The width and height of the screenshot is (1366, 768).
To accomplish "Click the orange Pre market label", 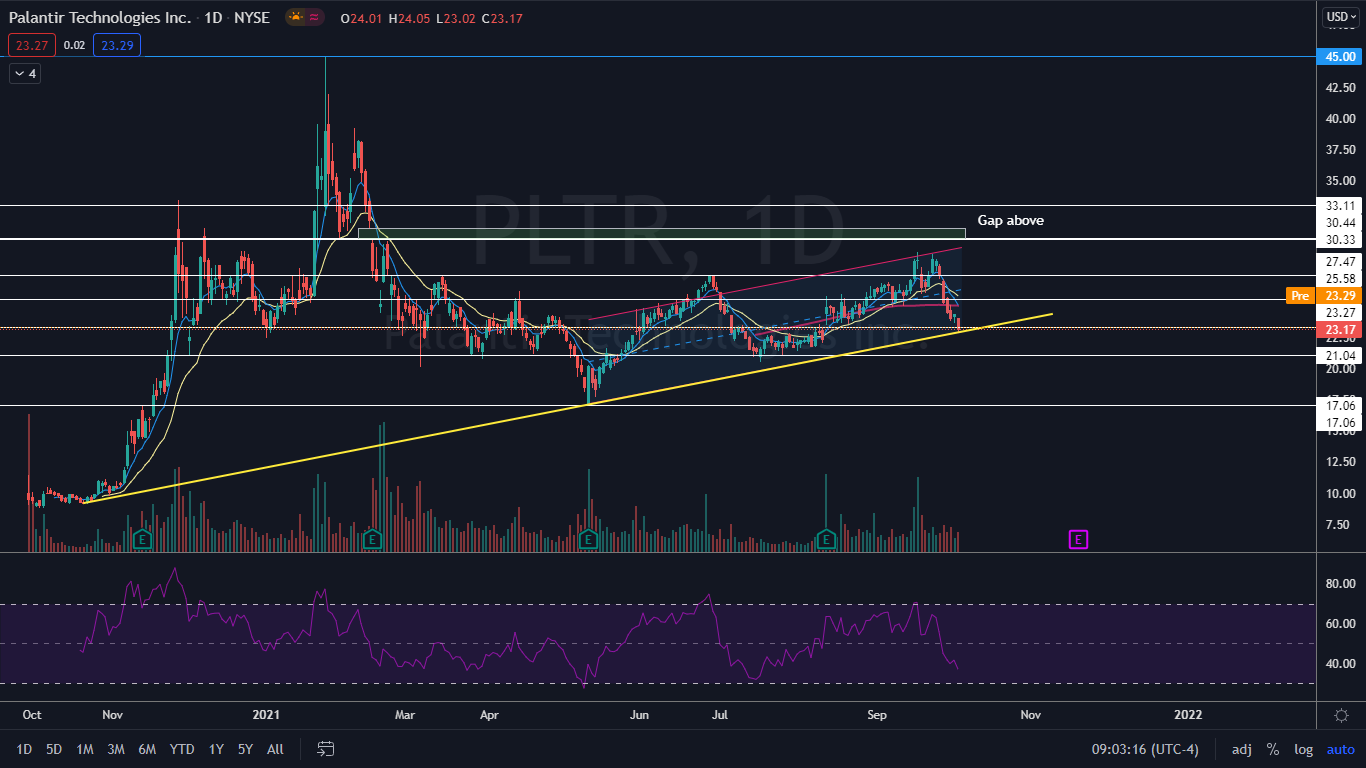I will click(1299, 296).
